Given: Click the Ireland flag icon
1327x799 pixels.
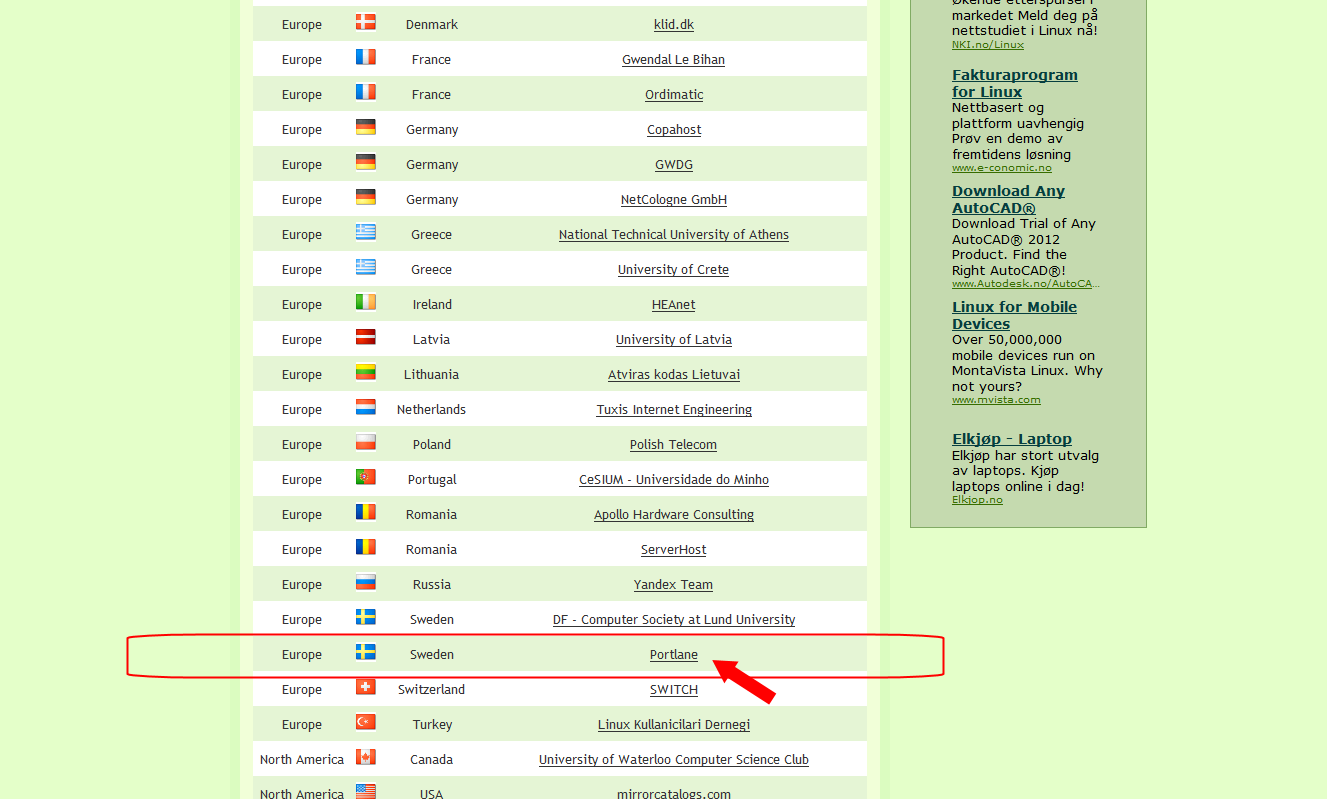Looking at the screenshot, I should [x=366, y=302].
